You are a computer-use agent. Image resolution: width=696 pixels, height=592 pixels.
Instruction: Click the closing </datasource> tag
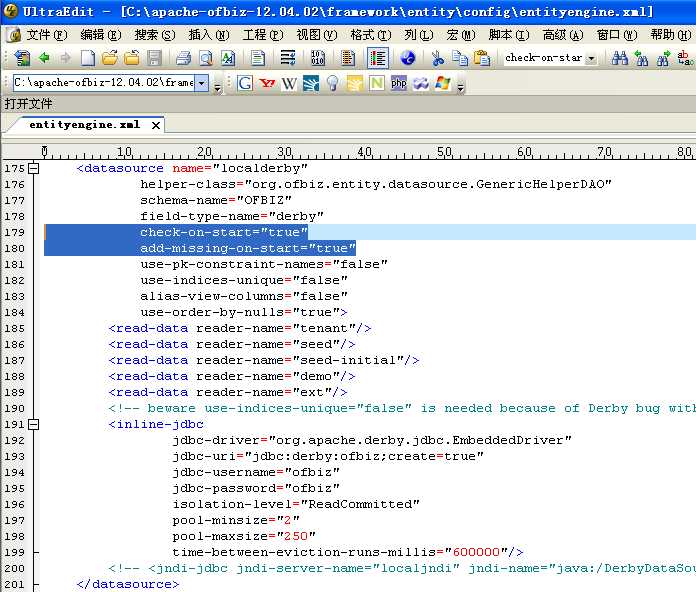point(128,584)
